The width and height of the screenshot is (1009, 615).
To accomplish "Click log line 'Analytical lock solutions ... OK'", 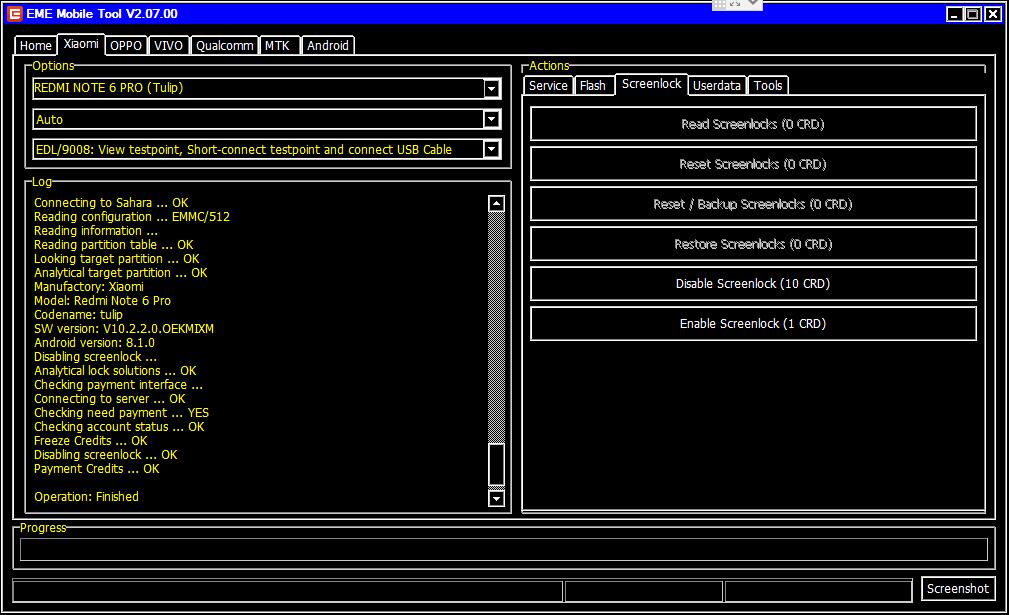I will click(115, 371).
